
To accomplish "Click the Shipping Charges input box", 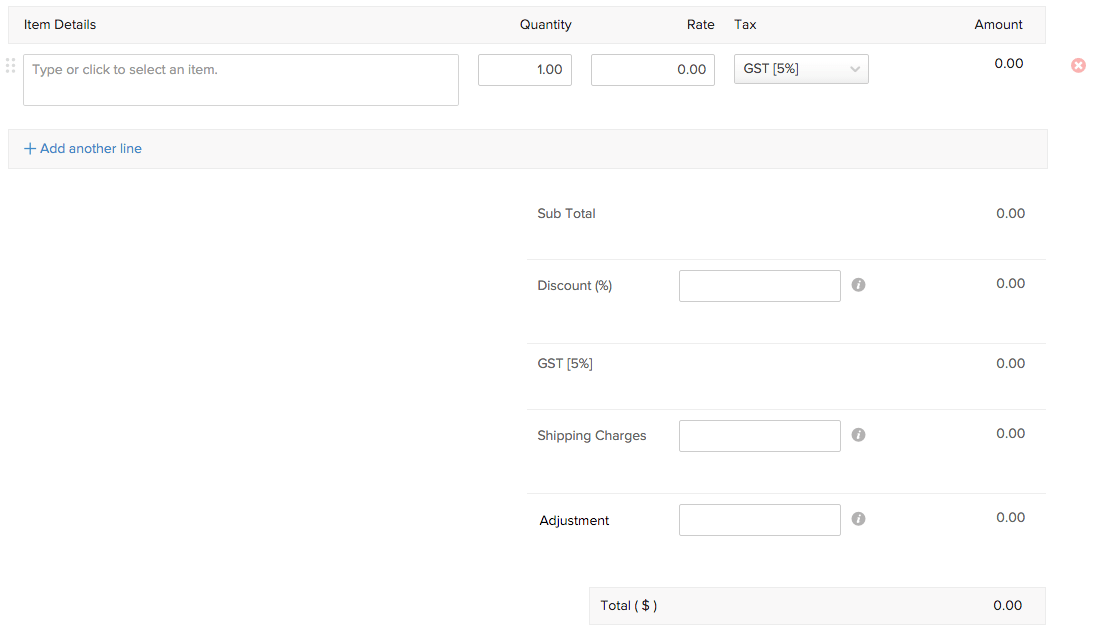I will pos(759,435).
